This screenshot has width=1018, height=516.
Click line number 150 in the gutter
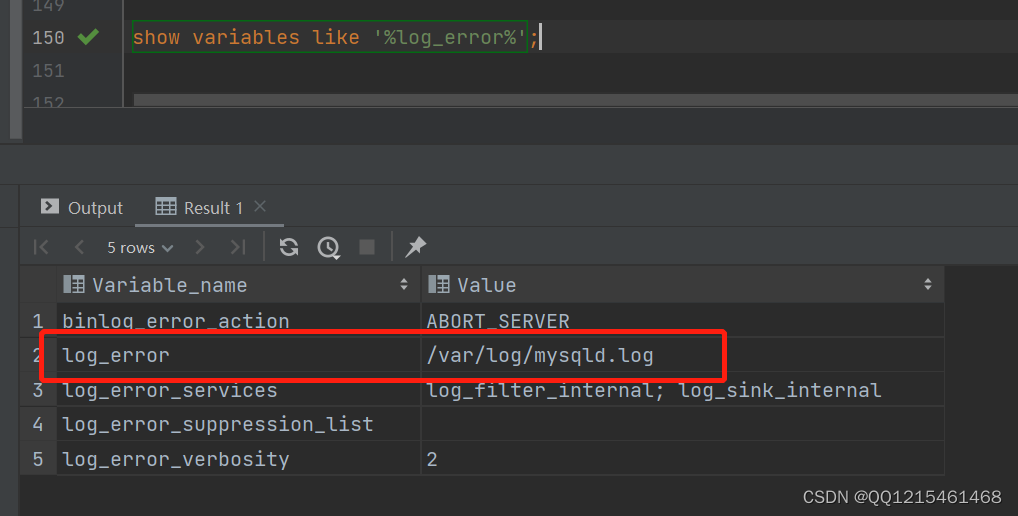(48, 38)
